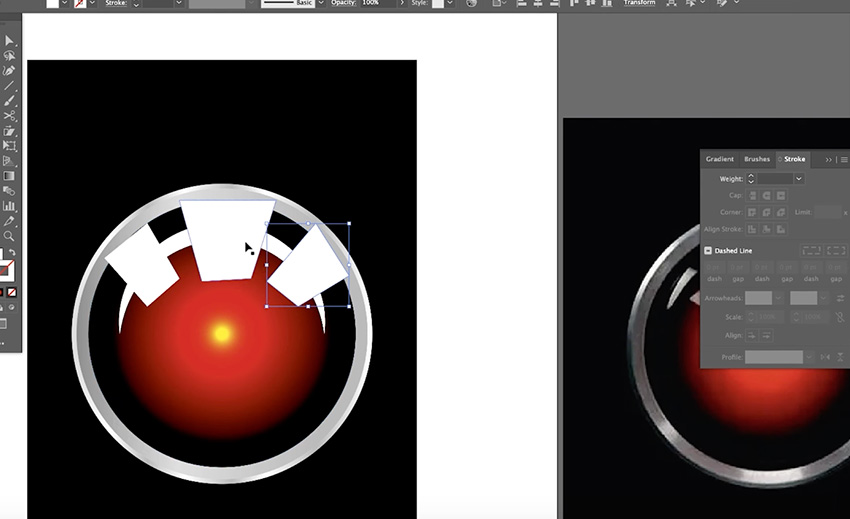Screen dimensions: 850x519
Task: Open Basic brush definition dropdown
Action: pos(320,3)
